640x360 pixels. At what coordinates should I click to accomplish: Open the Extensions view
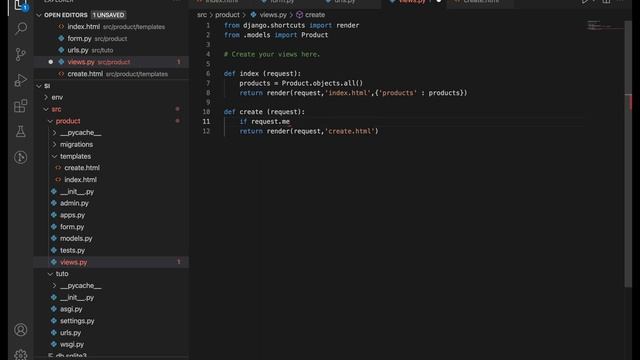point(21,106)
